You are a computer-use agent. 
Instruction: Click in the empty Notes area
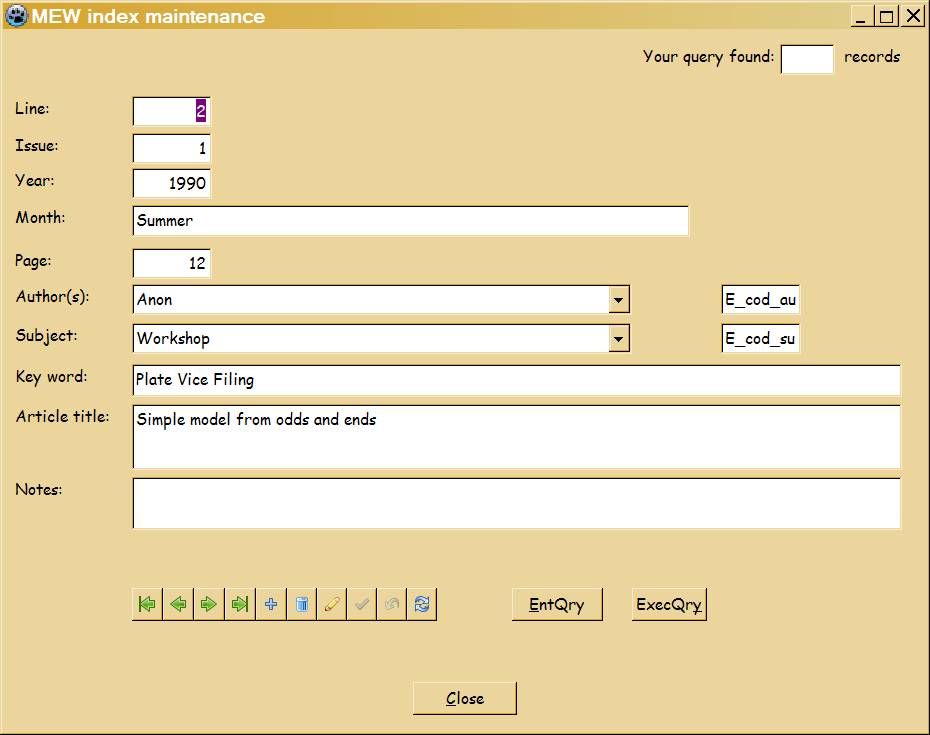[516, 503]
